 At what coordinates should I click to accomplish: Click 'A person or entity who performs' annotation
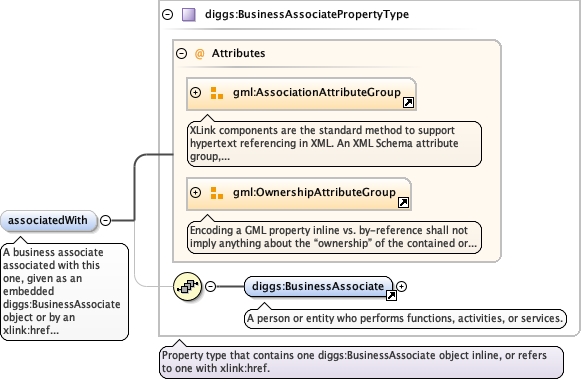[x=405, y=319]
